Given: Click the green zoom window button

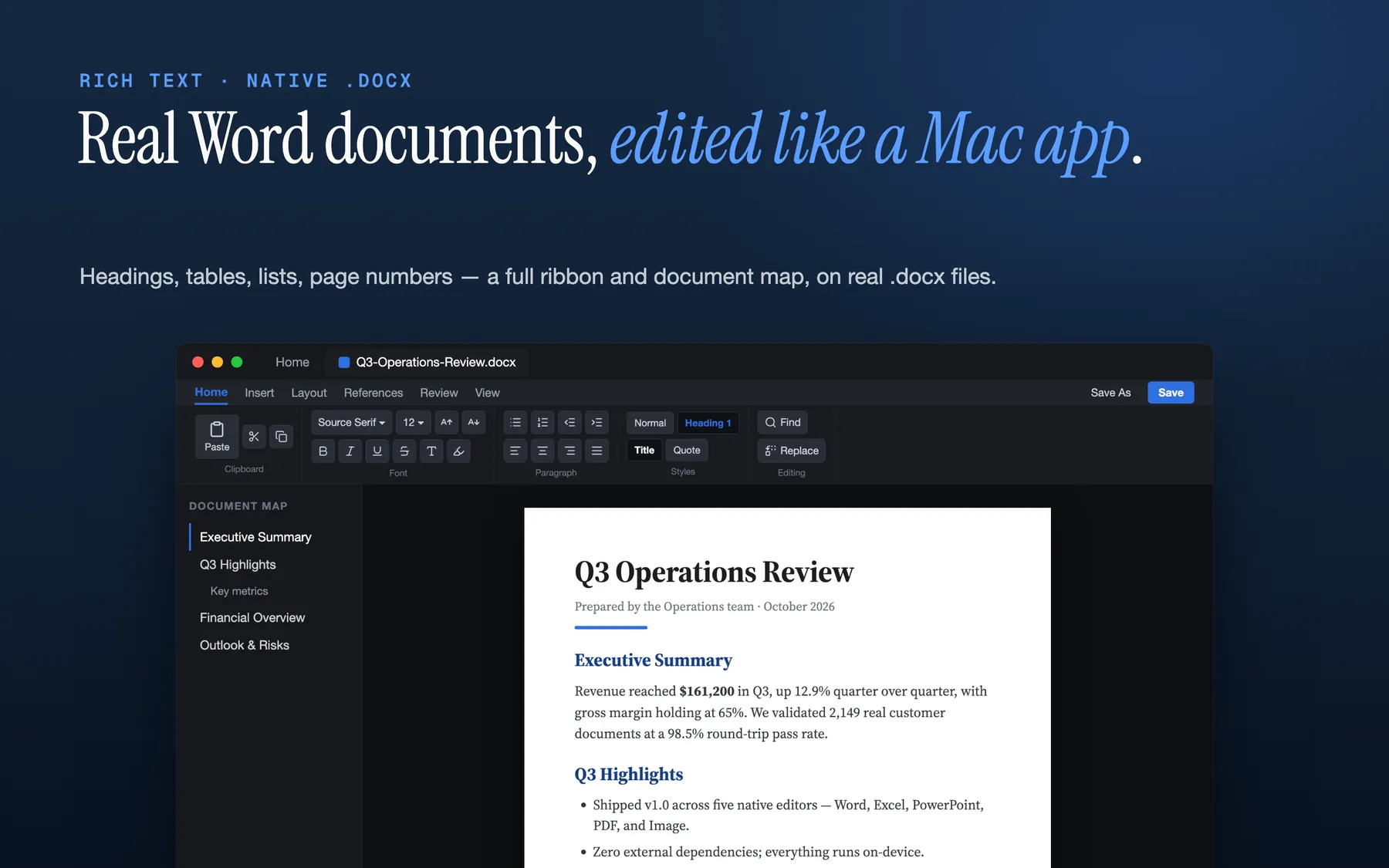Looking at the screenshot, I should [237, 362].
